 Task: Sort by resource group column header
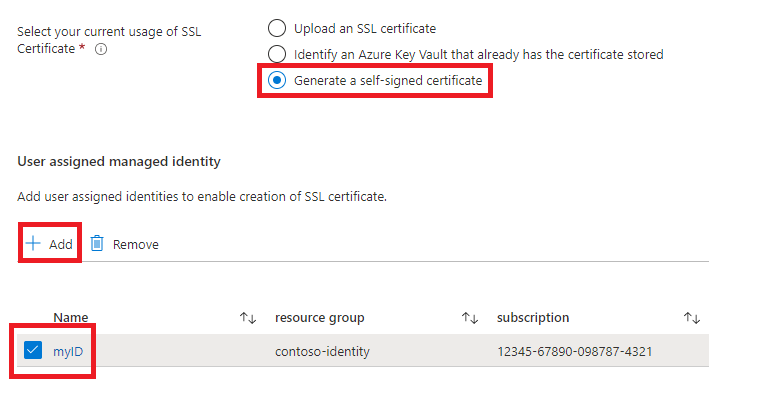pos(319,318)
